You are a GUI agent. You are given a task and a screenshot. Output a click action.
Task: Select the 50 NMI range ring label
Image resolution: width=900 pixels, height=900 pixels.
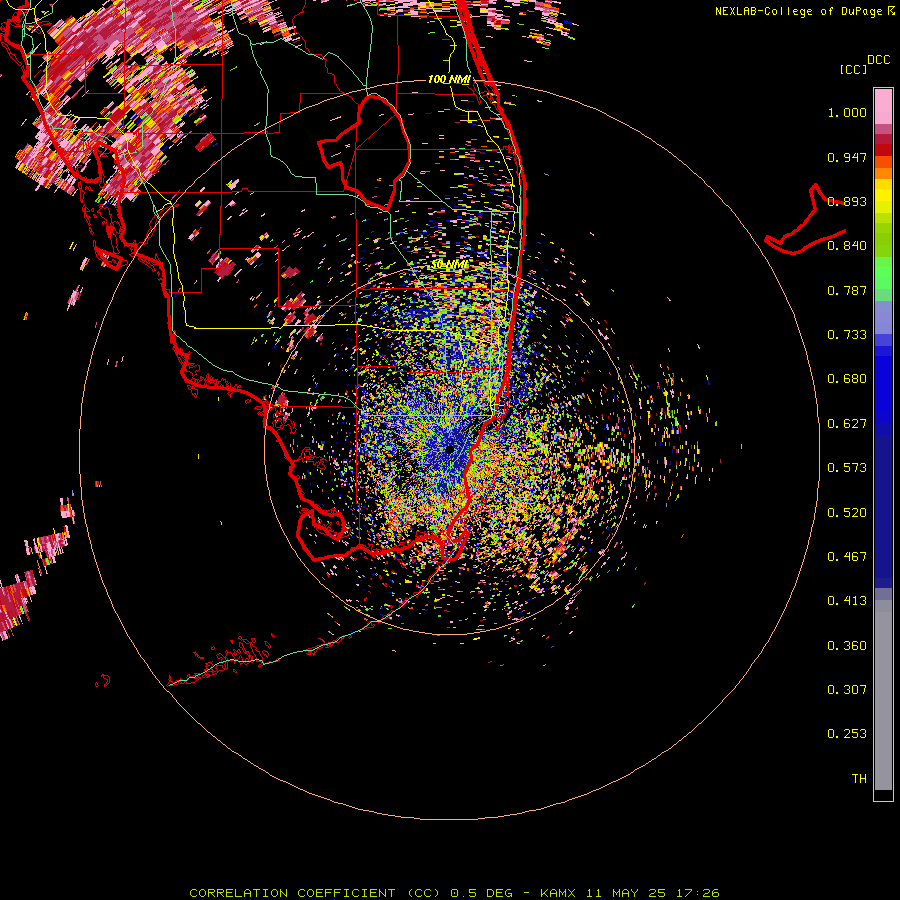coord(451,265)
